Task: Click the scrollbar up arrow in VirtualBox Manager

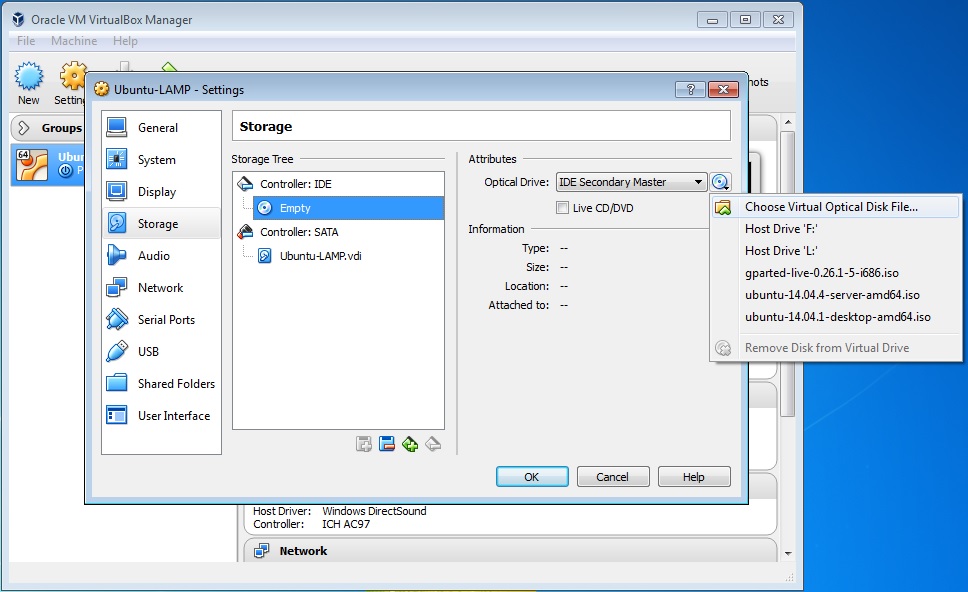Action: pos(788,122)
